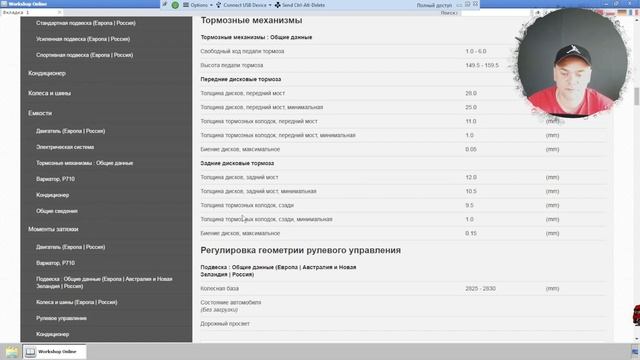The width and height of the screenshot is (640, 360).
Task: Select the Емкости section header
Action: (x=40, y=113)
